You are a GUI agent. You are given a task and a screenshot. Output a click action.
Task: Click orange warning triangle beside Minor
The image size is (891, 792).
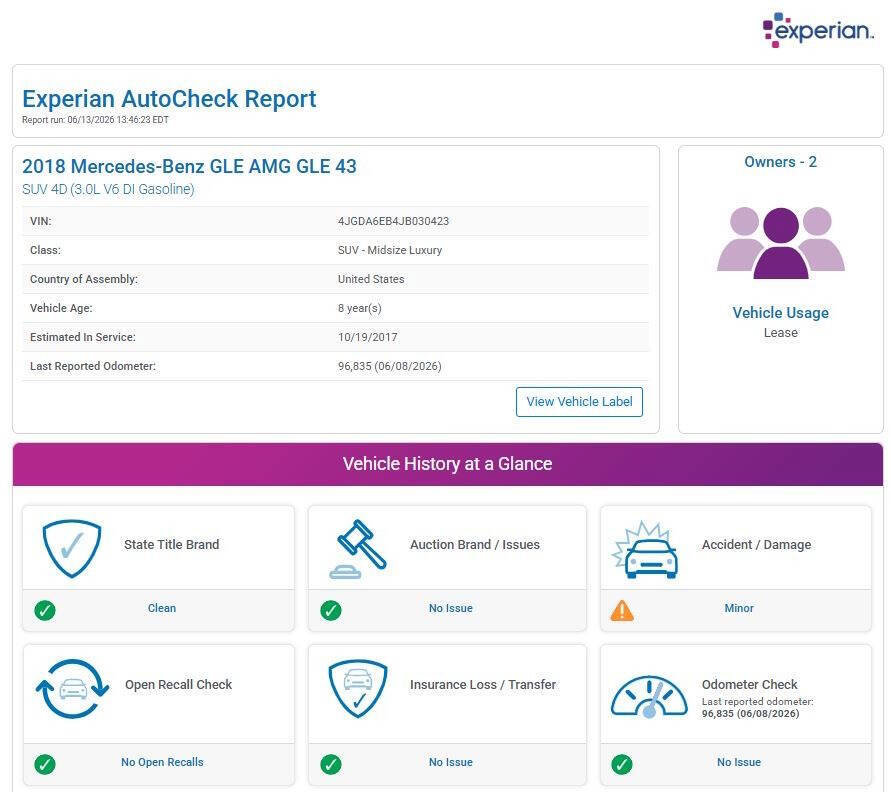622,611
